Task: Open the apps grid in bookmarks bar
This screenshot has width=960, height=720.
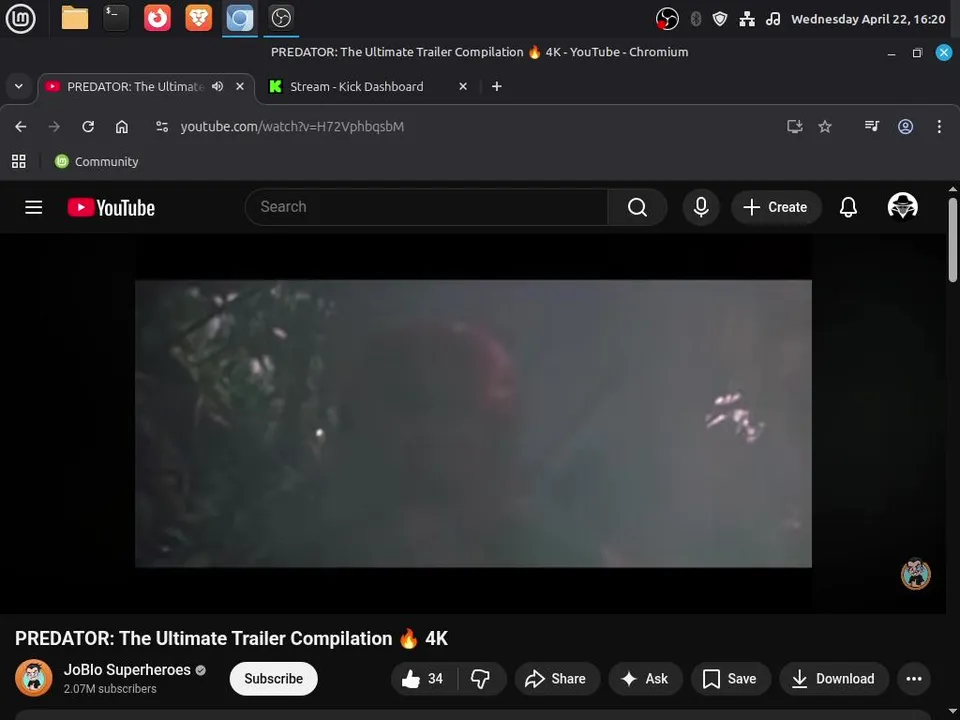Action: (x=19, y=162)
